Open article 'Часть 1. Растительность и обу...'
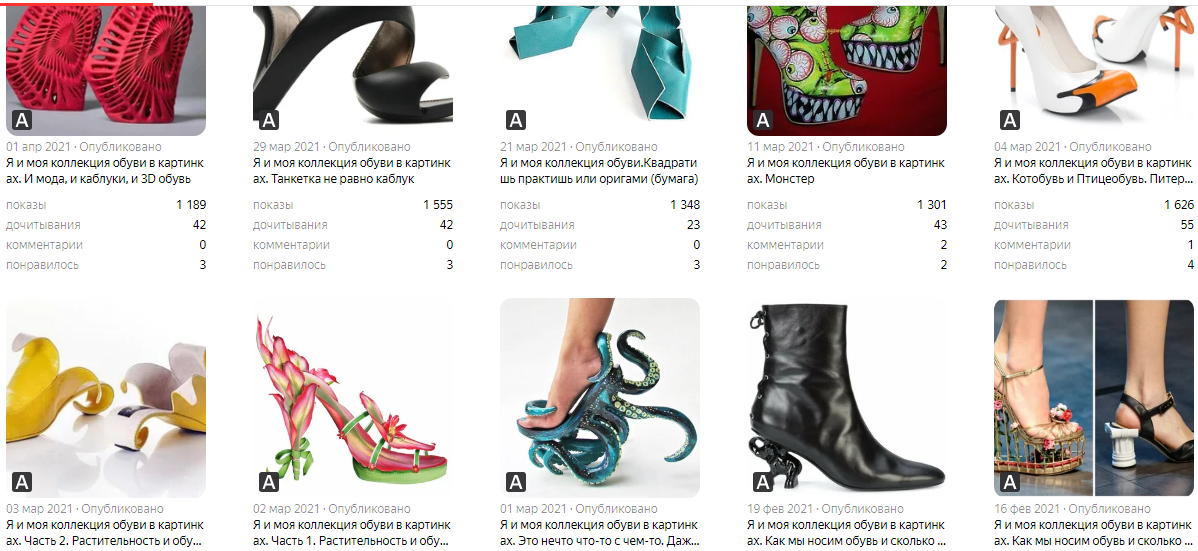The image size is (1198, 551). [352, 533]
